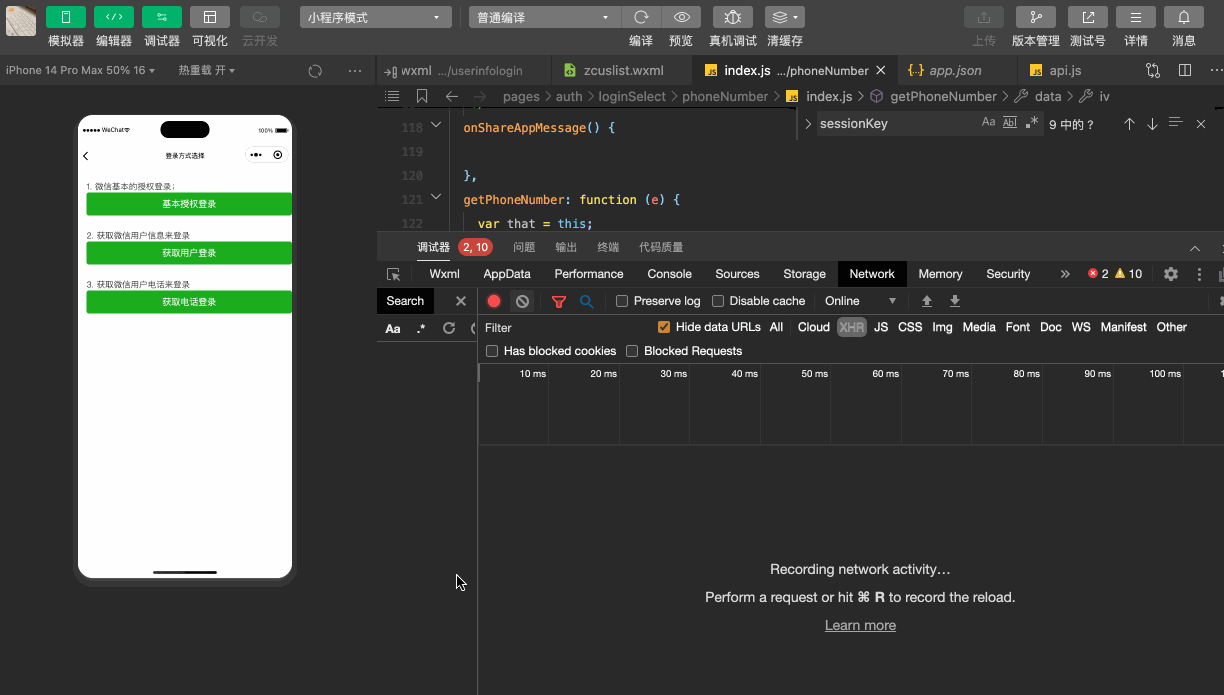Click the network request filter funnel icon
The width and height of the screenshot is (1224, 695).
(558, 300)
